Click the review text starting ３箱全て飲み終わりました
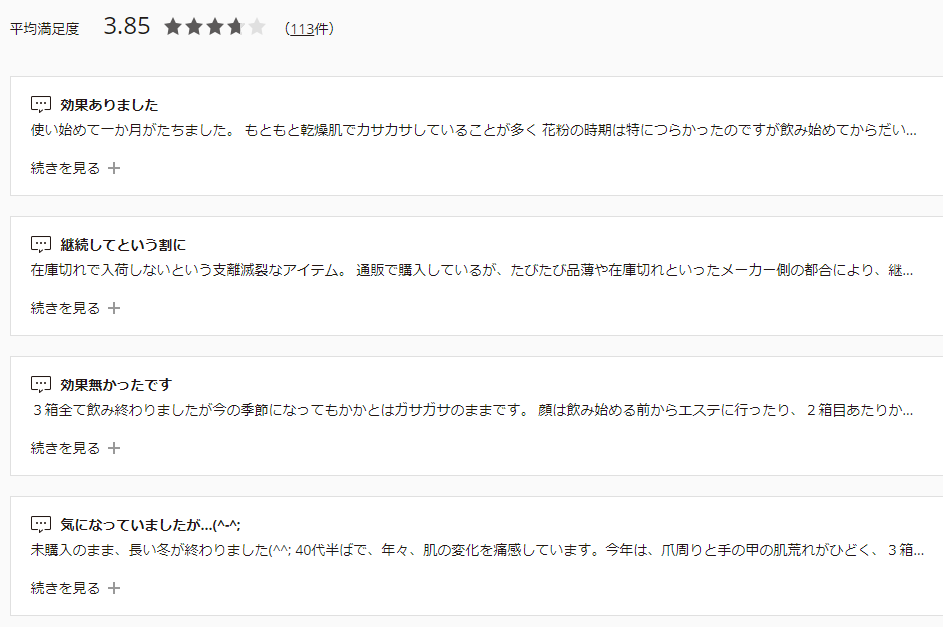943x627 pixels. 472,410
